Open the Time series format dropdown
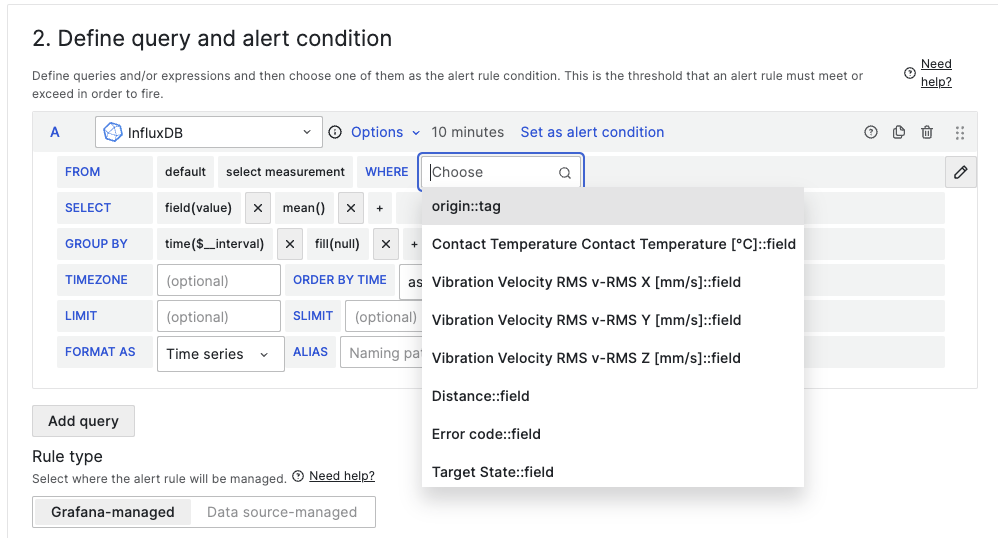The width and height of the screenshot is (998, 538). 220,353
